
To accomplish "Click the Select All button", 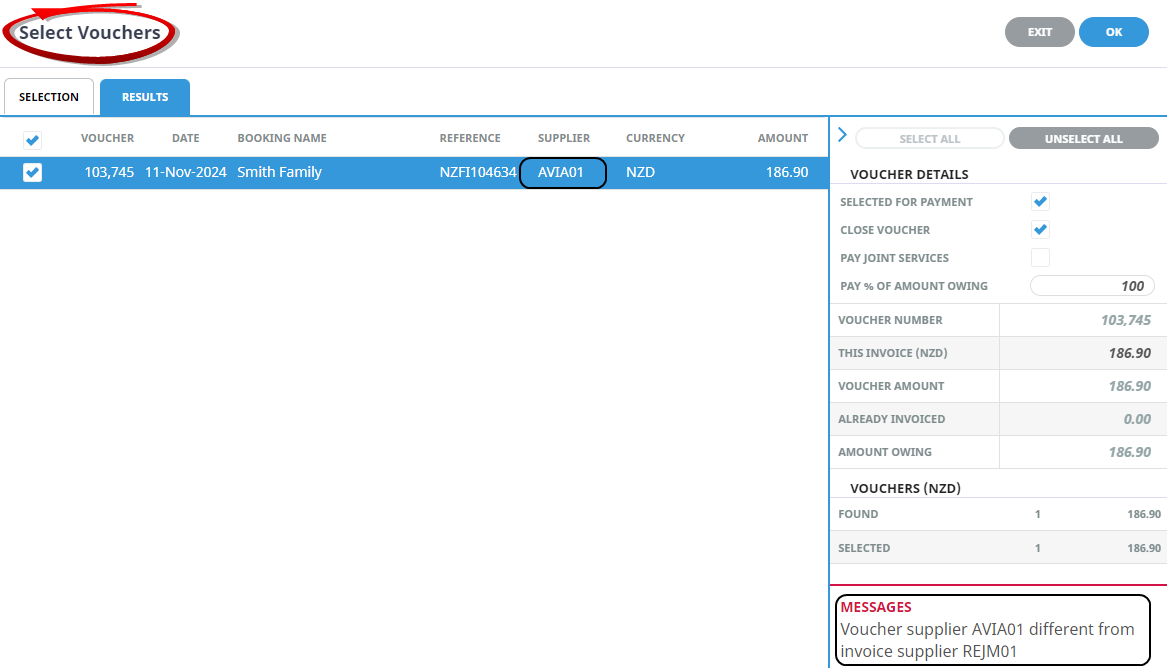I will 929,139.
